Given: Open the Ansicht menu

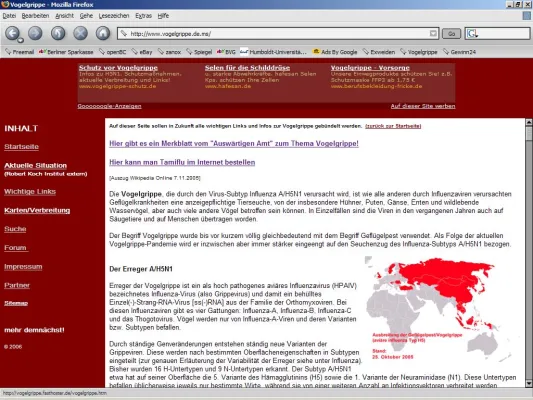Looking at the screenshot, I should [x=65, y=16].
